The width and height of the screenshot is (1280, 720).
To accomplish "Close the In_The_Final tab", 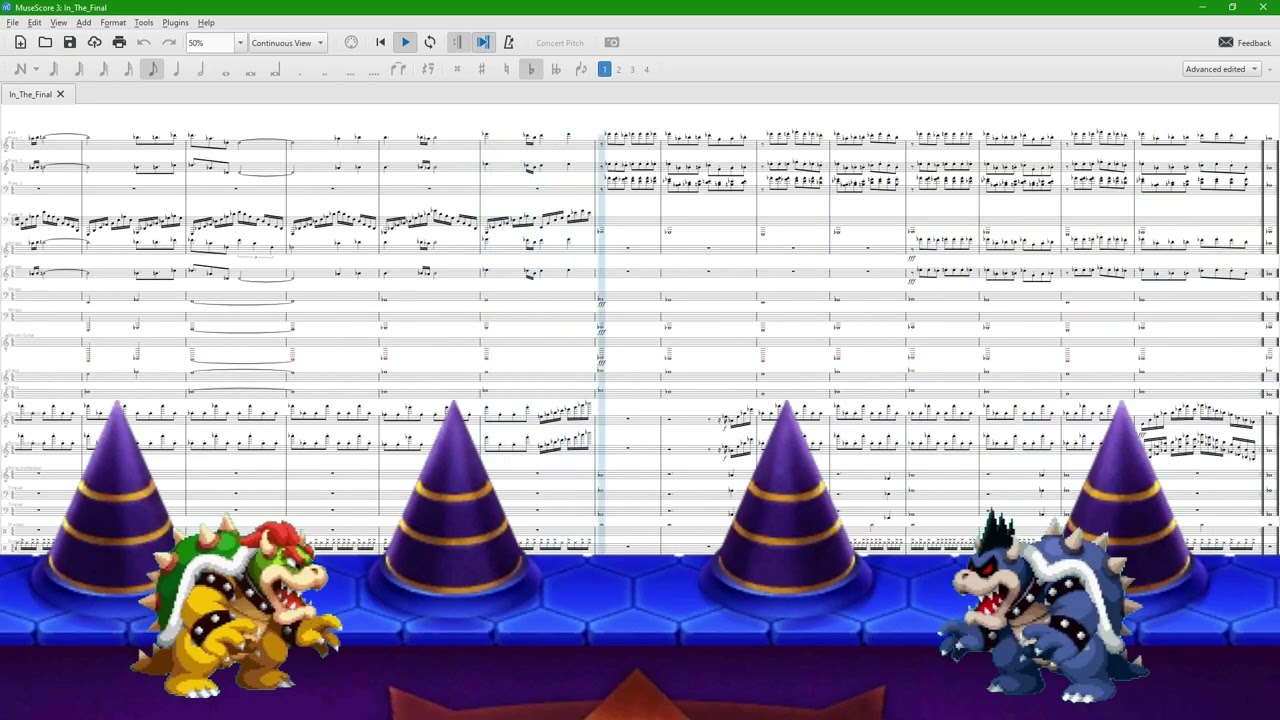I will tap(60, 94).
